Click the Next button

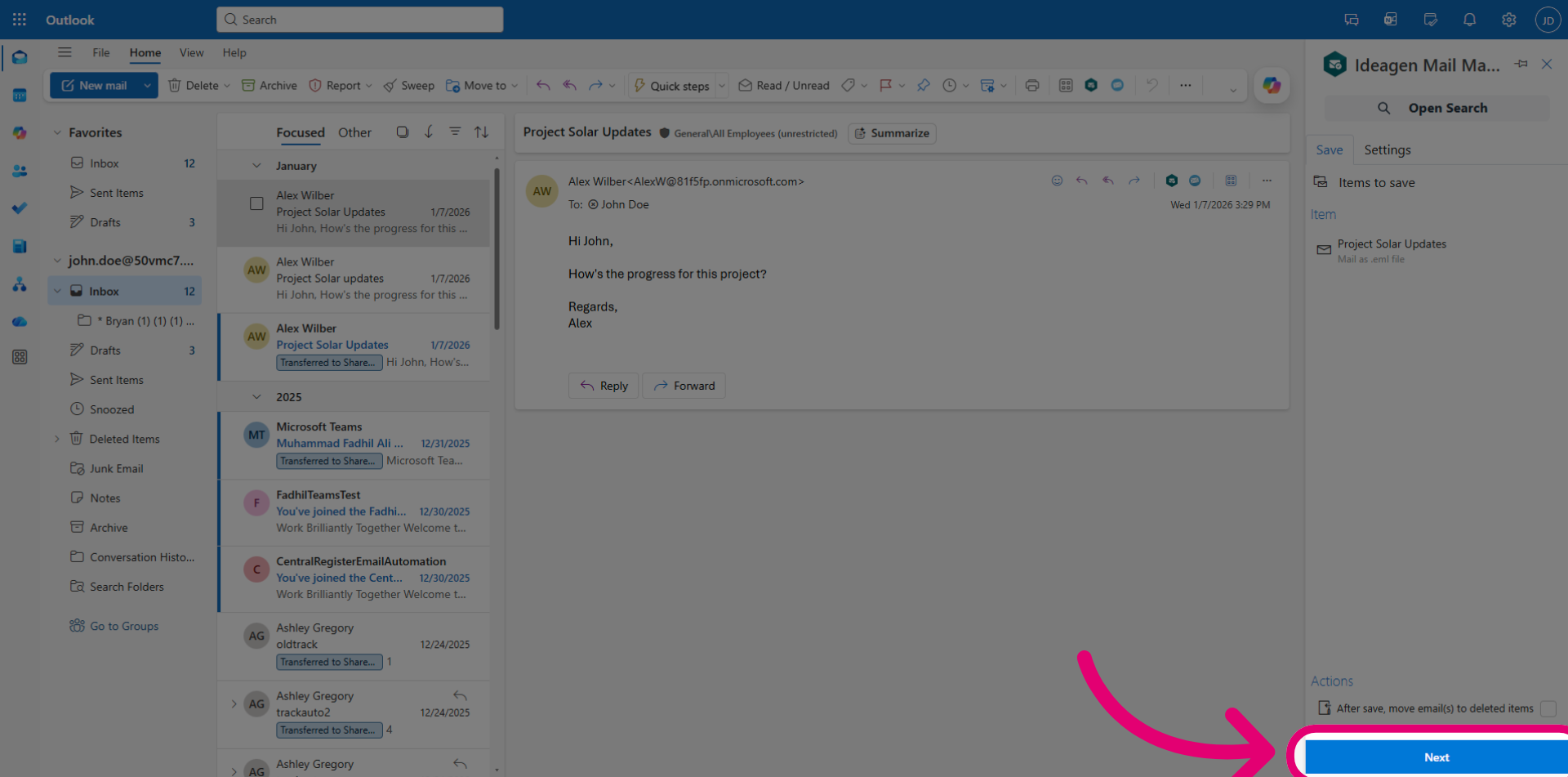(x=1437, y=757)
